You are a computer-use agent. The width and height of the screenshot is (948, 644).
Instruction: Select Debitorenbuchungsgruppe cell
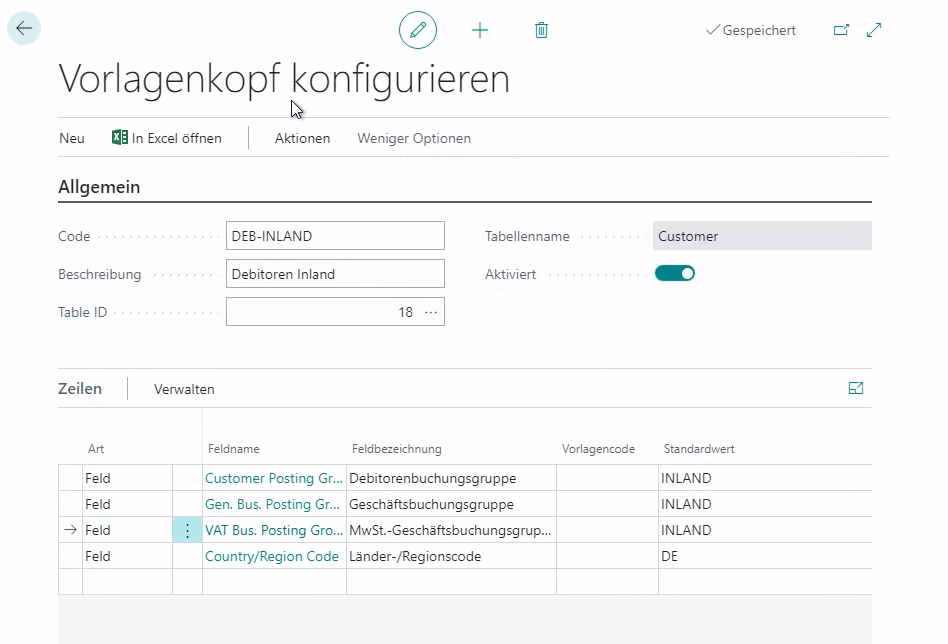tap(451, 478)
